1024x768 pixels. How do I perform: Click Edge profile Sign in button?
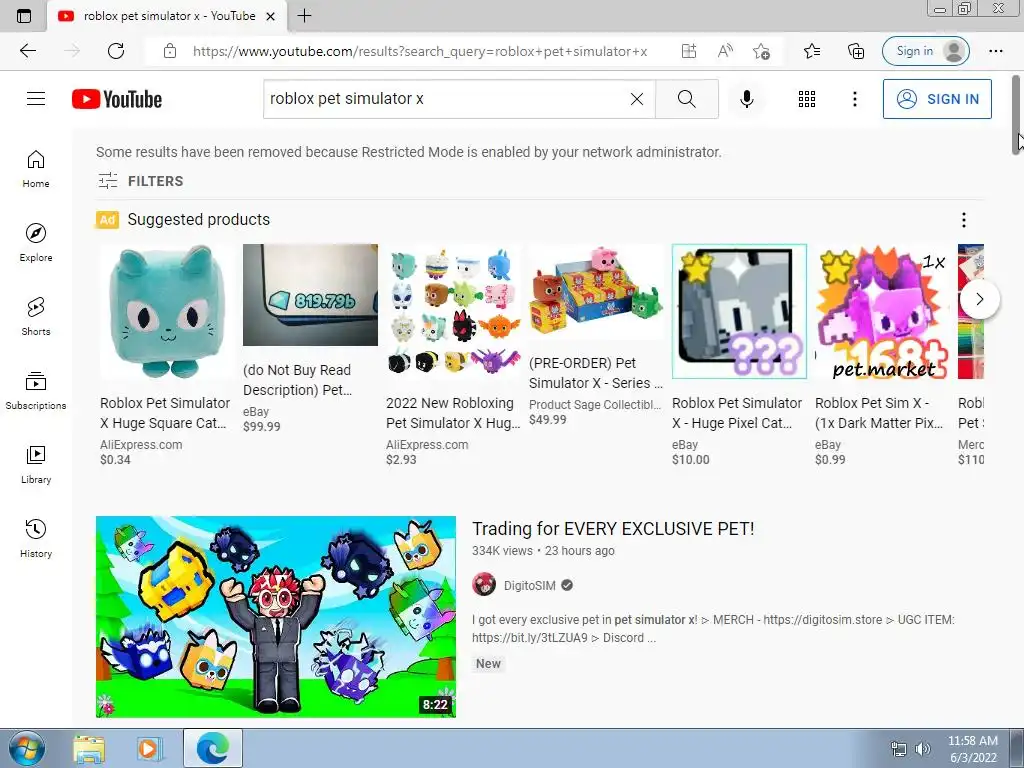(x=925, y=51)
